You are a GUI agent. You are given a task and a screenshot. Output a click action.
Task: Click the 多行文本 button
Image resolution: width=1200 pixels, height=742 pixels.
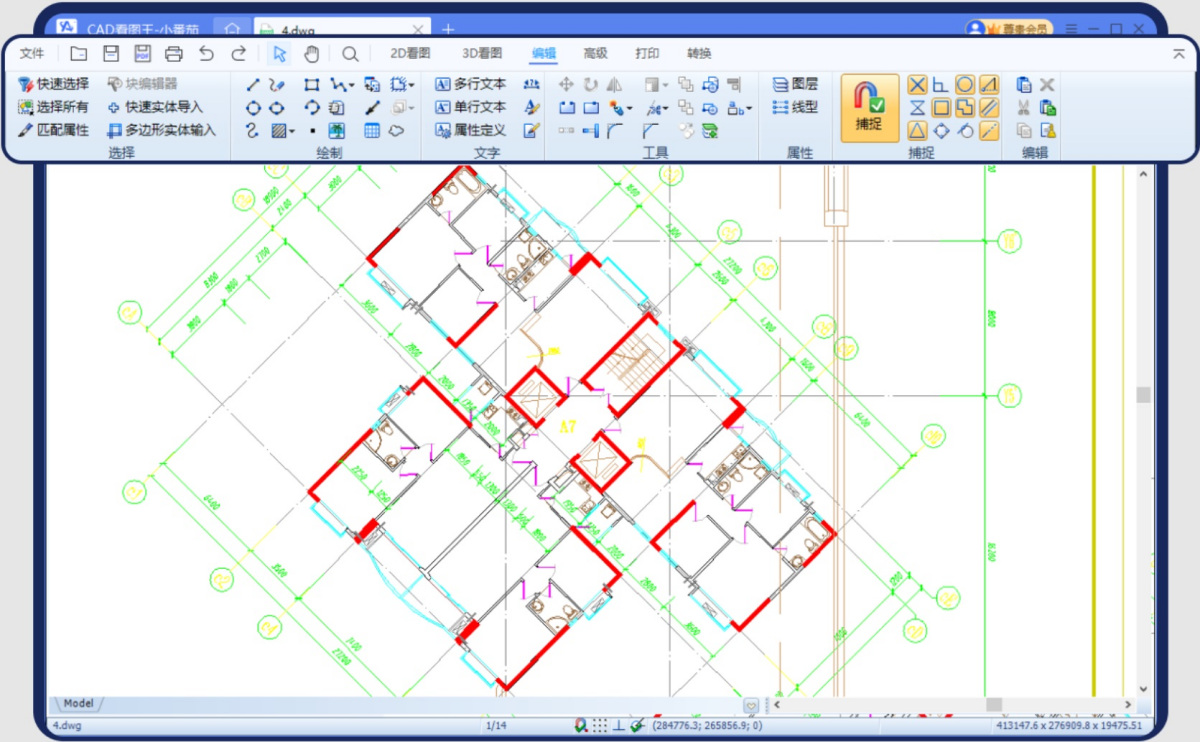[x=470, y=85]
